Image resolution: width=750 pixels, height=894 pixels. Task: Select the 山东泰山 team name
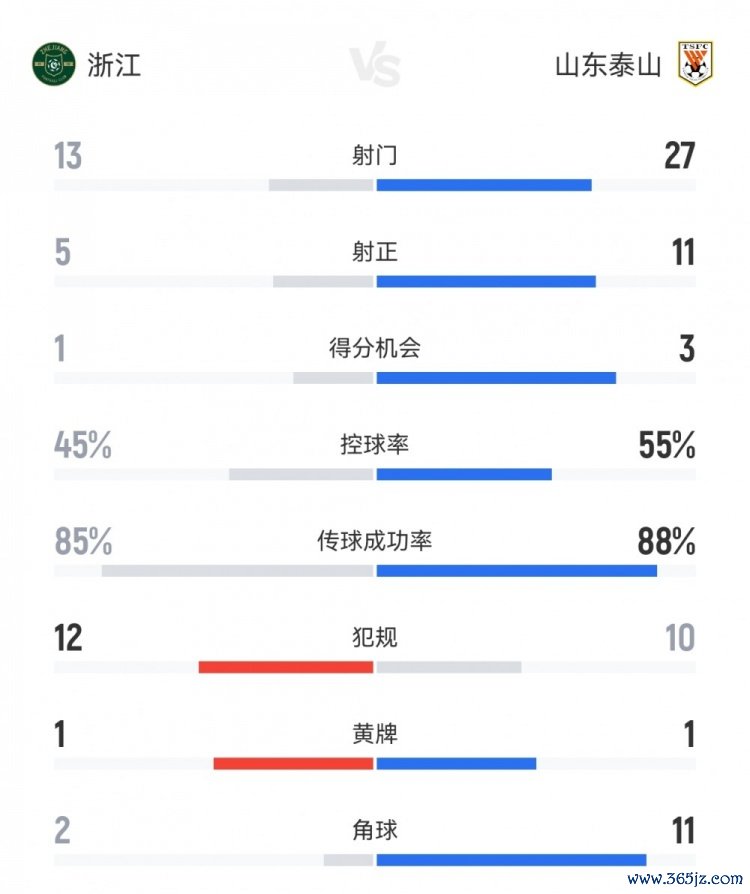[608, 66]
